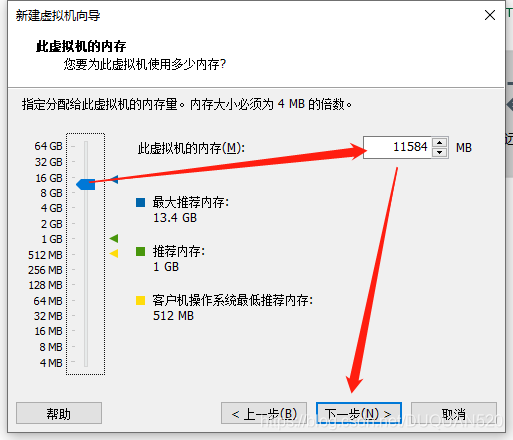This screenshot has width=513, height=440.
Task: Select the 256 MB scale label
Action: pos(45,270)
